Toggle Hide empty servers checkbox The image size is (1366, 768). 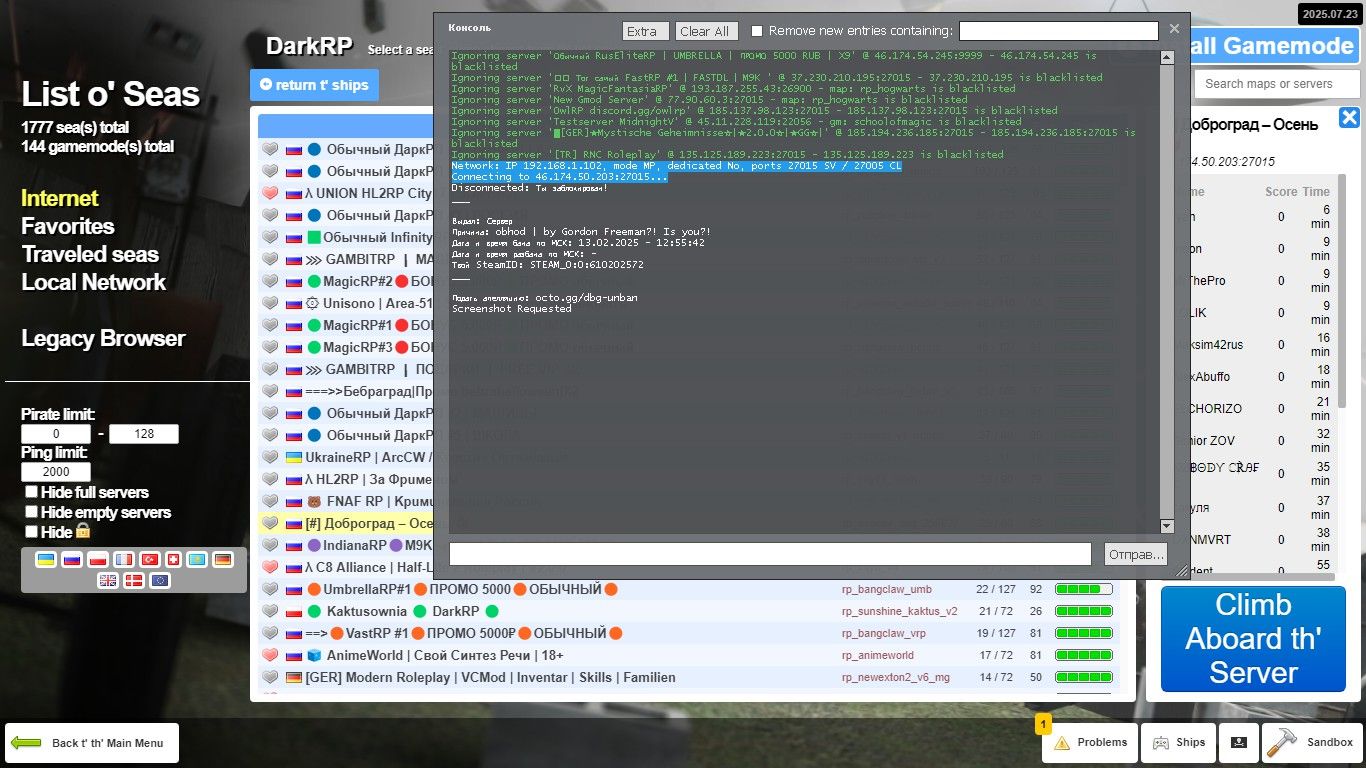(32, 512)
